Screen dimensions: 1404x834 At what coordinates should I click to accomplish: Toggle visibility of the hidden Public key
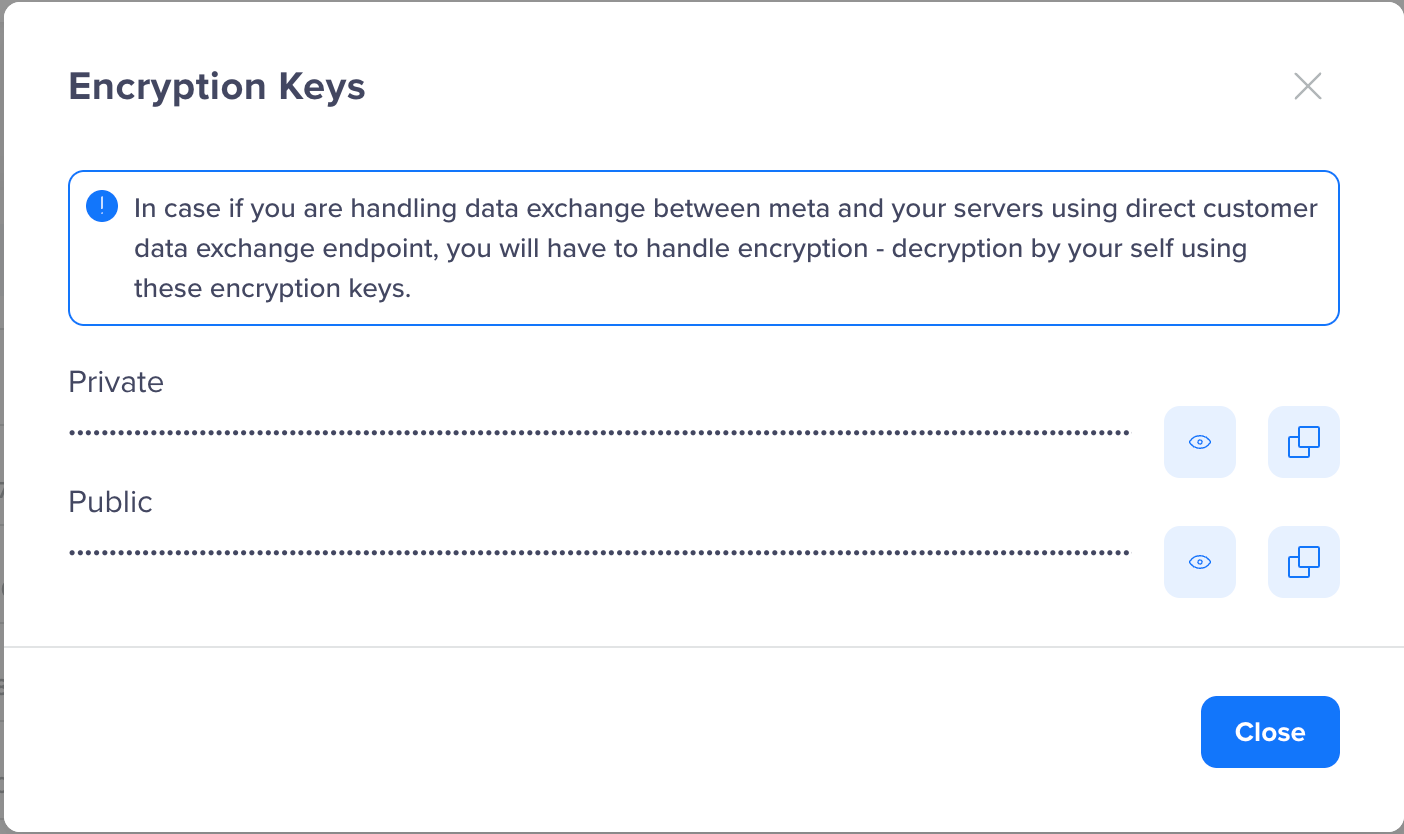(1199, 561)
